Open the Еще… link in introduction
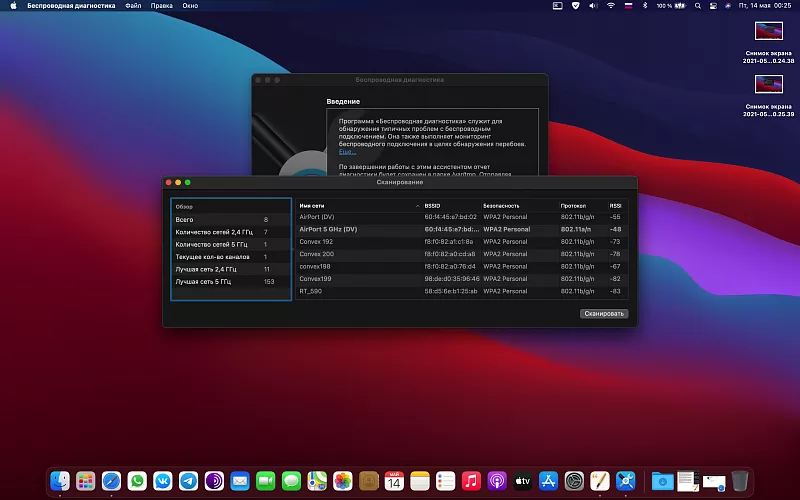800x500 pixels. point(347,152)
